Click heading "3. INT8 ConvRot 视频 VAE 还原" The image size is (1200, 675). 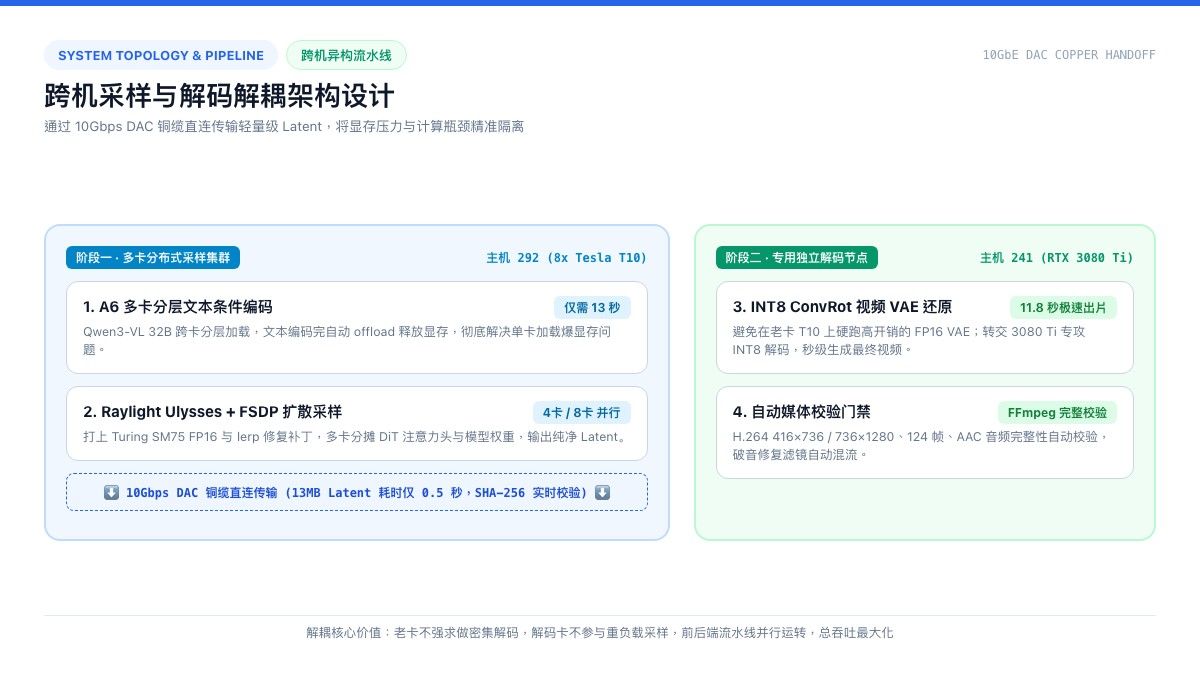(x=842, y=307)
